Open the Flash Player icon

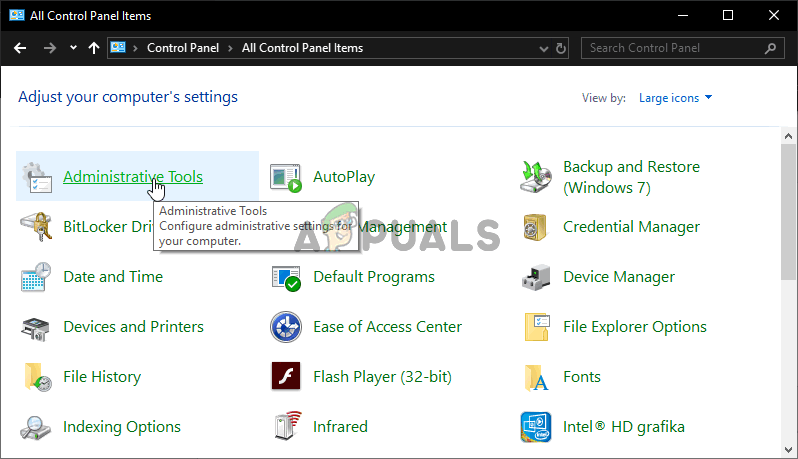click(287, 377)
